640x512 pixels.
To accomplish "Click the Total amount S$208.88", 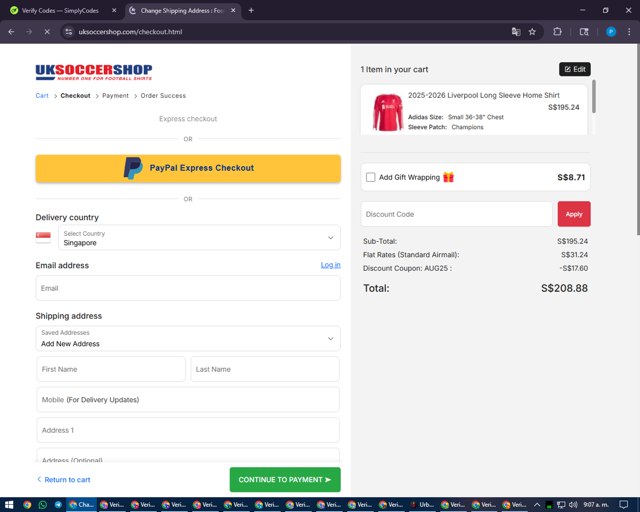I will pyautogui.click(x=564, y=288).
